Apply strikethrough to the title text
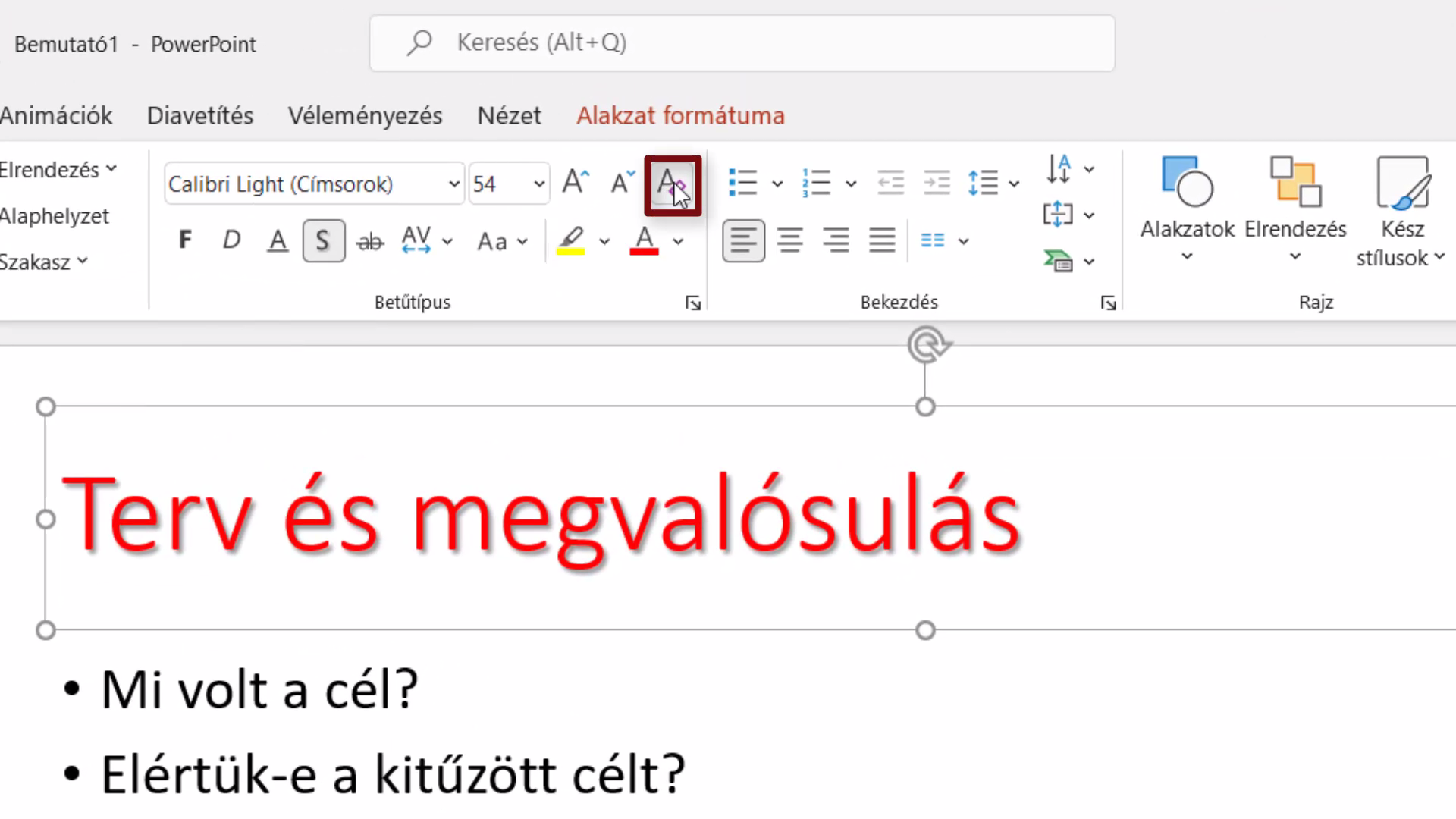Viewport: 1456px width, 819px height. click(x=370, y=241)
